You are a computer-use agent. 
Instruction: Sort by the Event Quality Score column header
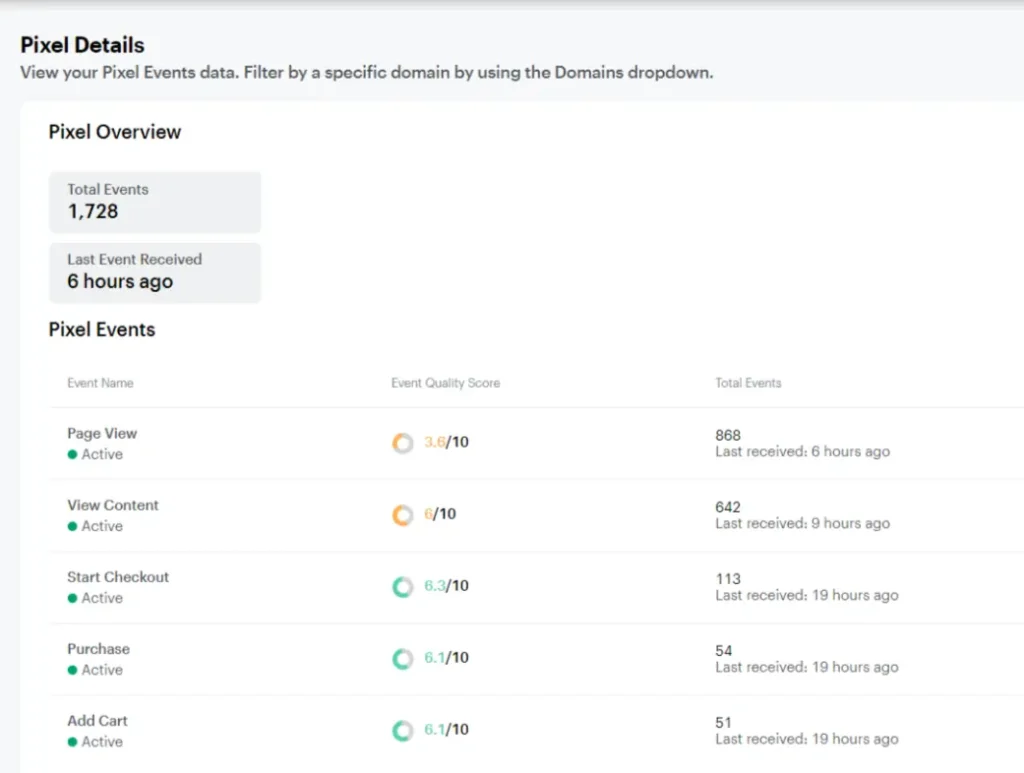pyautogui.click(x=445, y=383)
